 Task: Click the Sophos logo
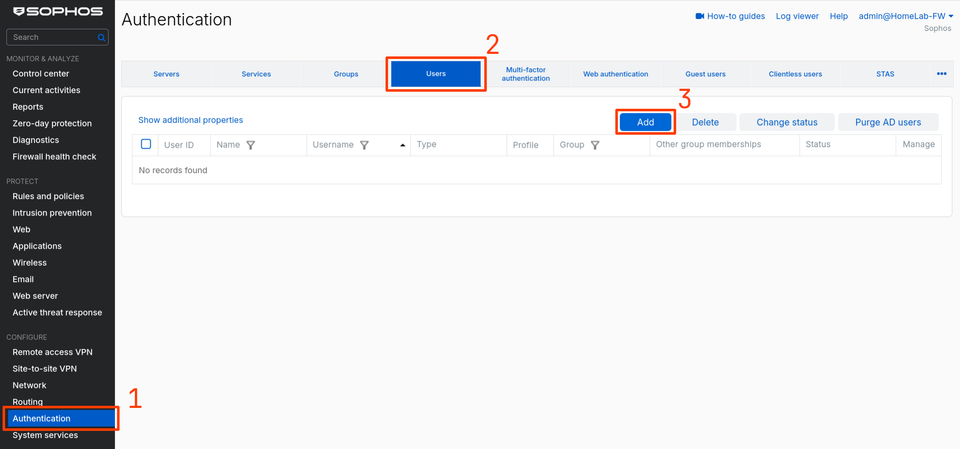[58, 12]
